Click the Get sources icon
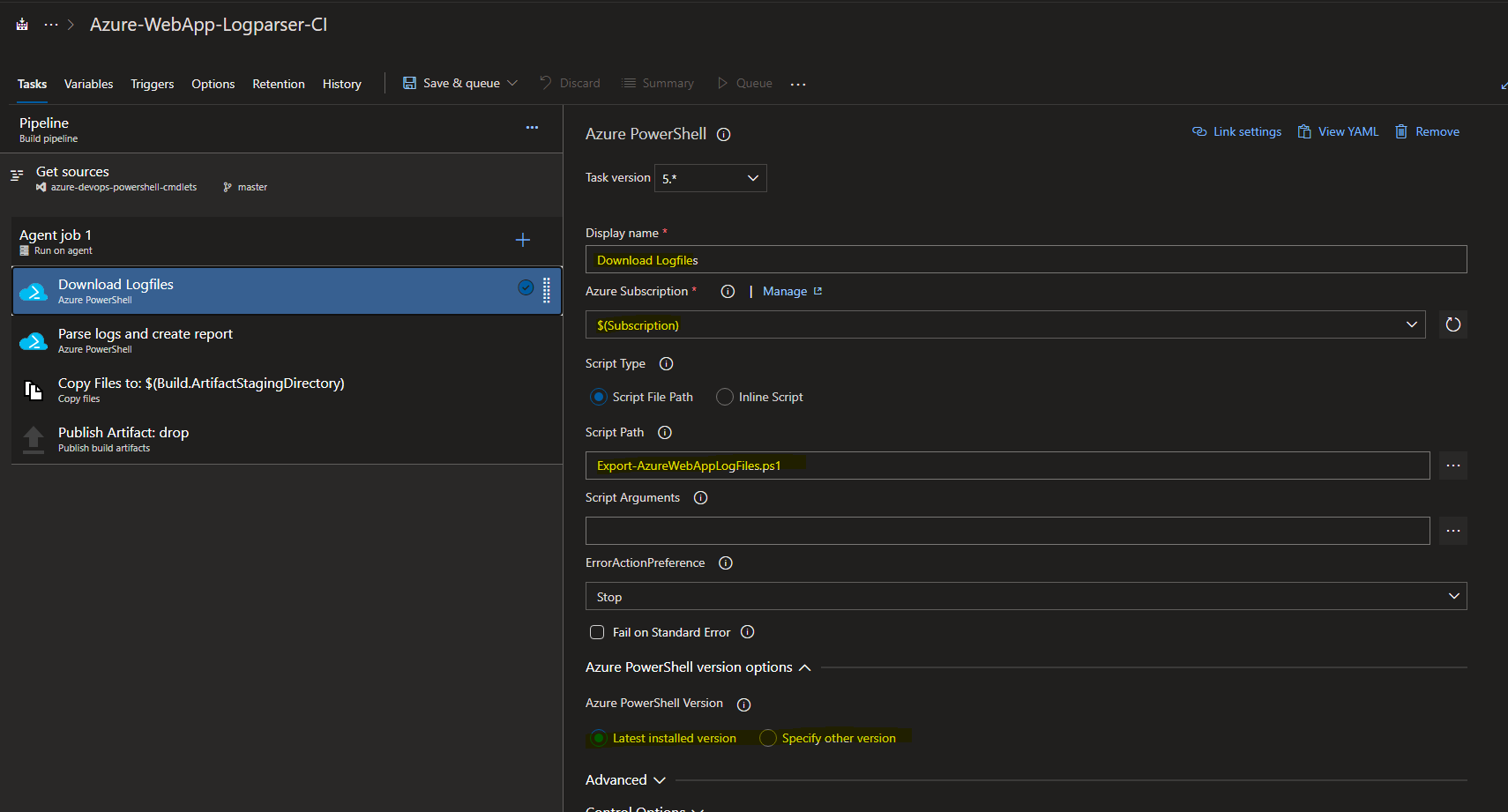This screenshot has height=812, width=1508. click(x=17, y=175)
